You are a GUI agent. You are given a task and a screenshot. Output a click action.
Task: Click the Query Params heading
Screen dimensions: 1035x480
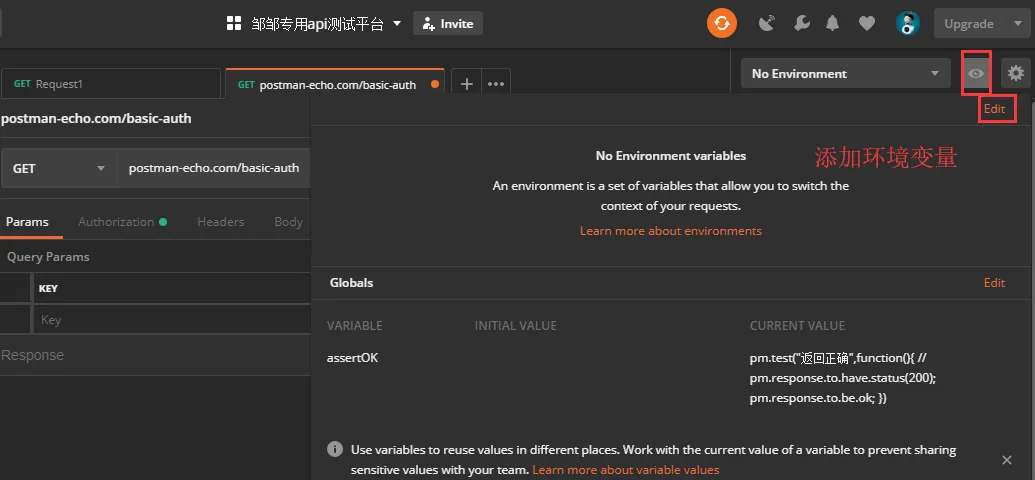pos(48,257)
